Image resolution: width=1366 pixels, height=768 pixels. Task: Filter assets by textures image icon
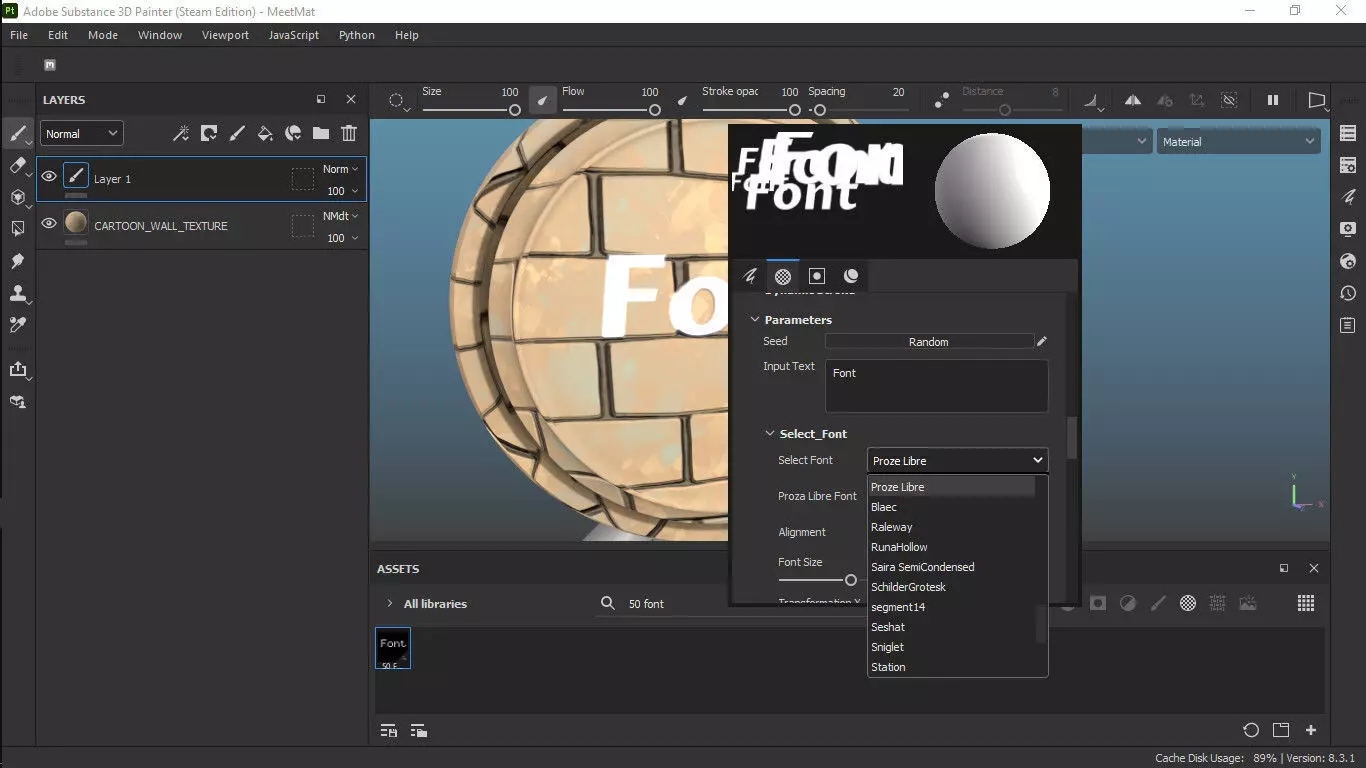(x=1248, y=603)
